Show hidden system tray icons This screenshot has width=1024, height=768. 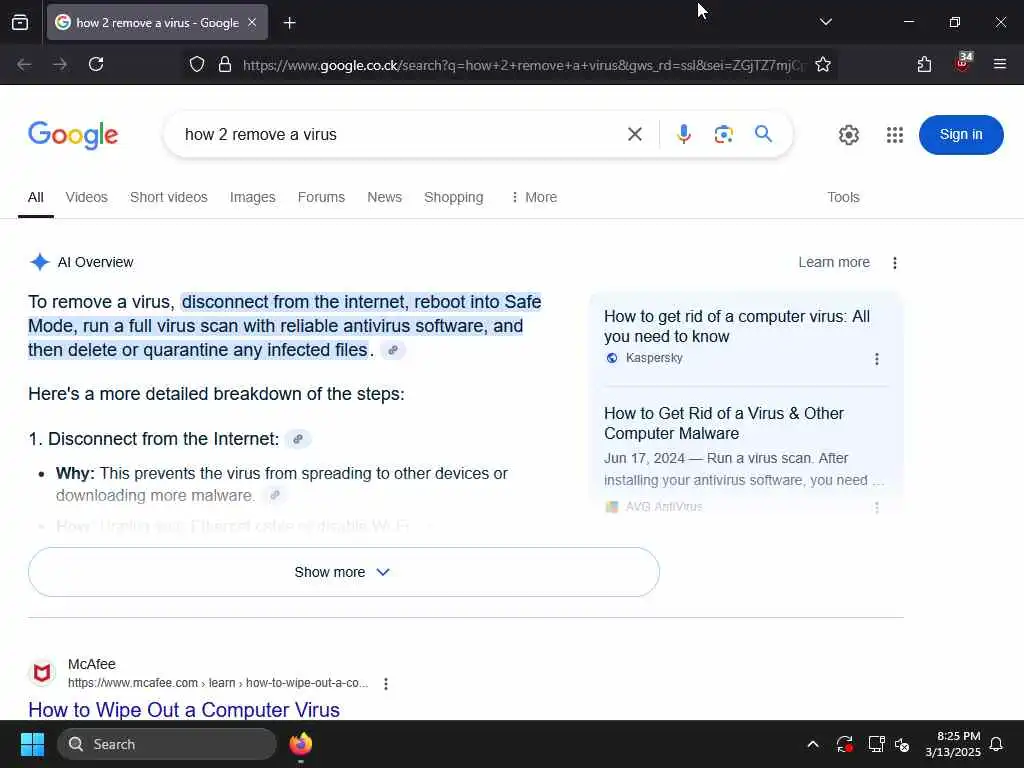[813, 744]
